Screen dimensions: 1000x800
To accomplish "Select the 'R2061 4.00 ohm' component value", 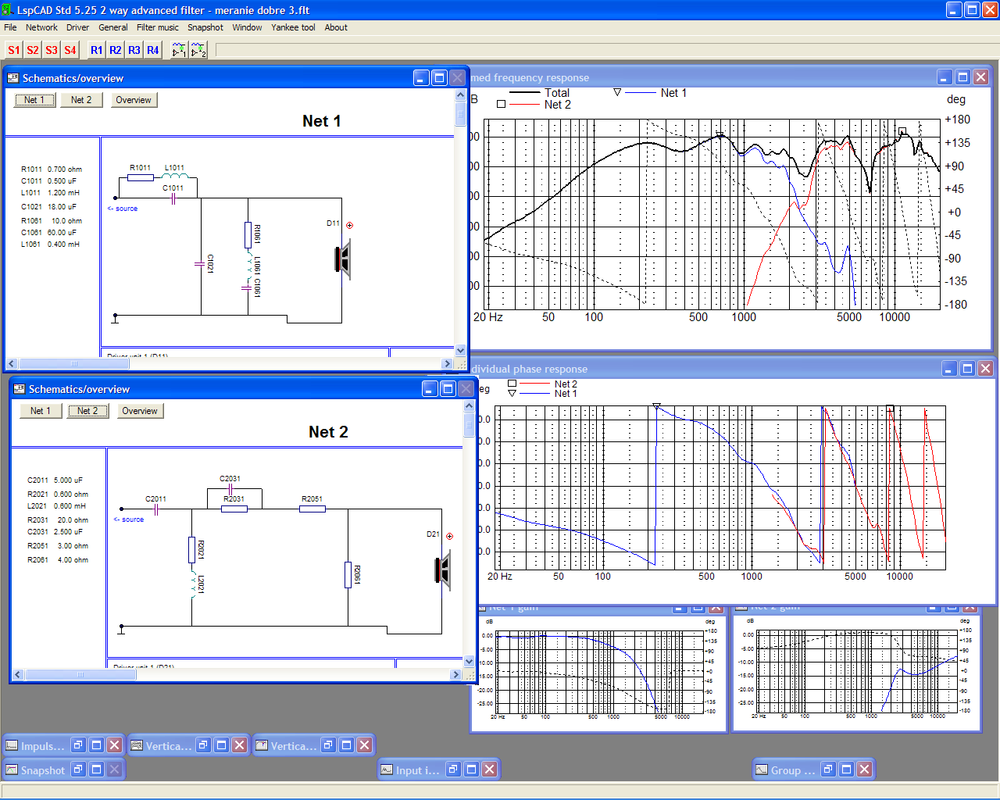I will tap(58, 560).
